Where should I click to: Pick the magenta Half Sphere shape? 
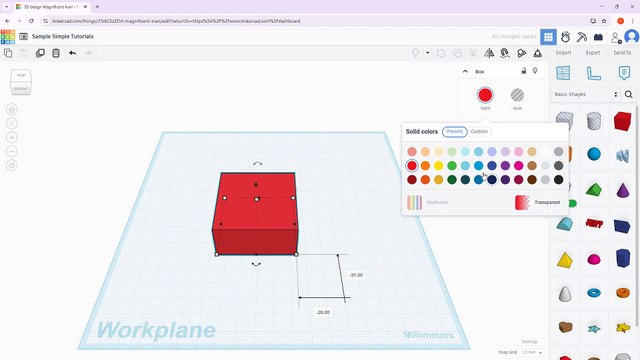tap(594, 259)
